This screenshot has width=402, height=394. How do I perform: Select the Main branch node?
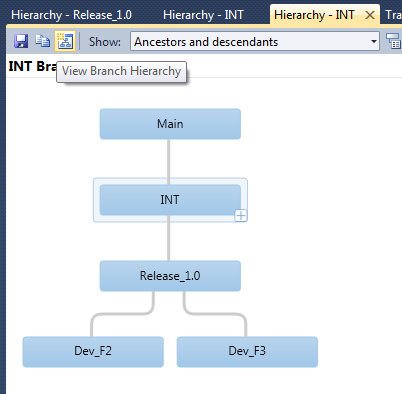[170, 124]
